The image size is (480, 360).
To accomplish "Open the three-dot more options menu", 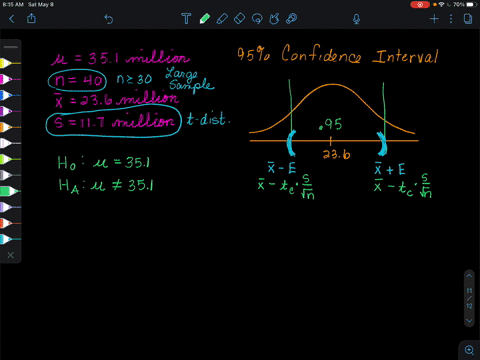I will click(451, 19).
